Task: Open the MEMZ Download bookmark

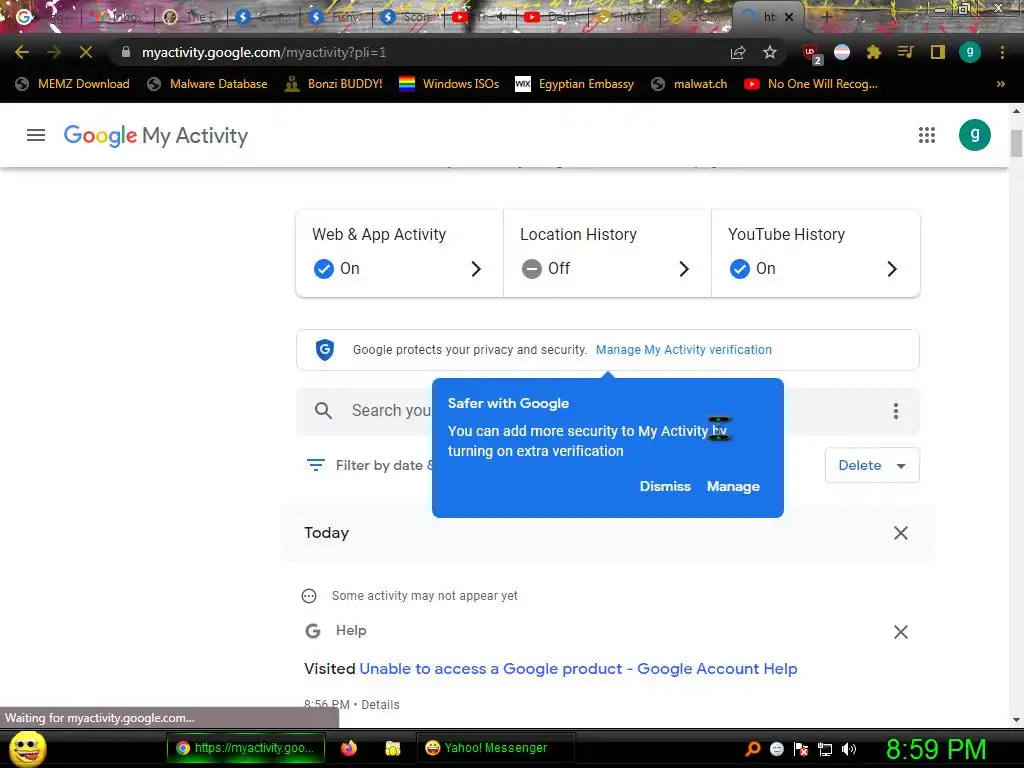Action: (72, 84)
